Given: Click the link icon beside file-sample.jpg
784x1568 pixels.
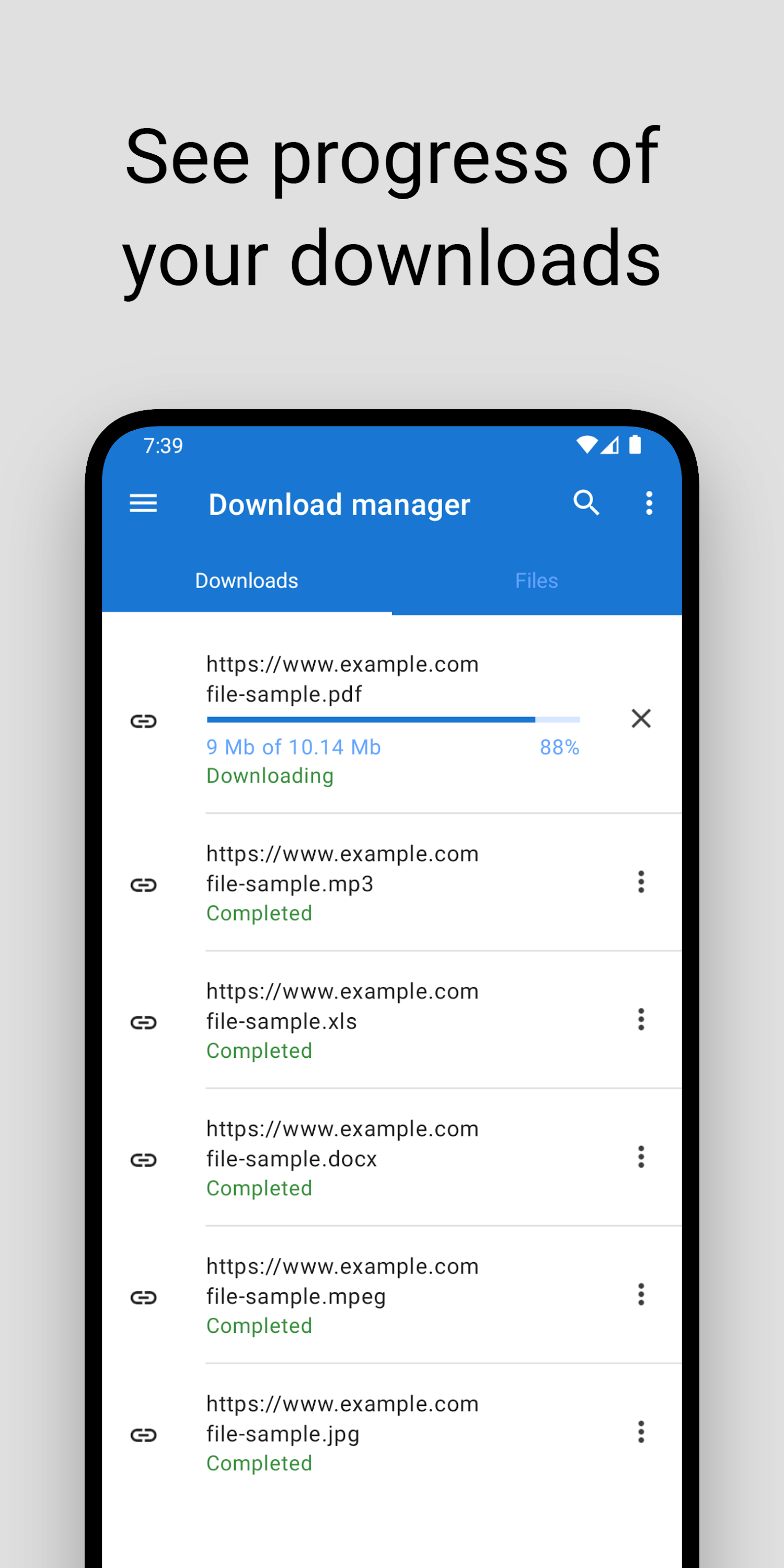Looking at the screenshot, I should click(x=144, y=1435).
